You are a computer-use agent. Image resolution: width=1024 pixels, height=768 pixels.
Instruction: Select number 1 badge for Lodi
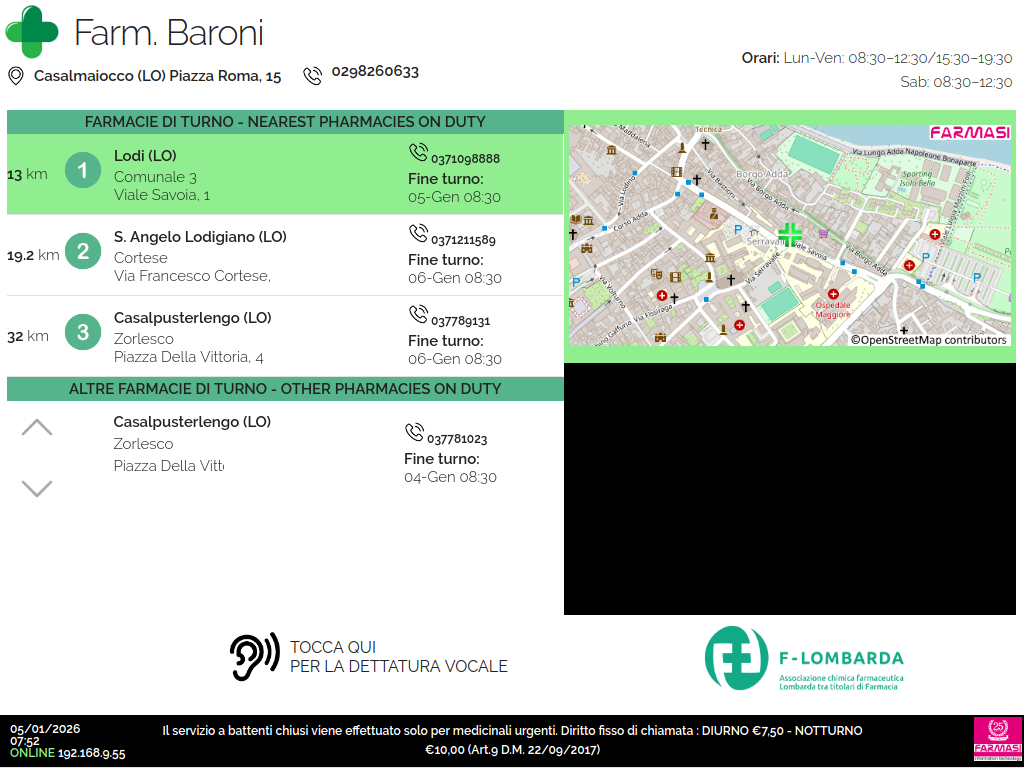click(x=83, y=170)
